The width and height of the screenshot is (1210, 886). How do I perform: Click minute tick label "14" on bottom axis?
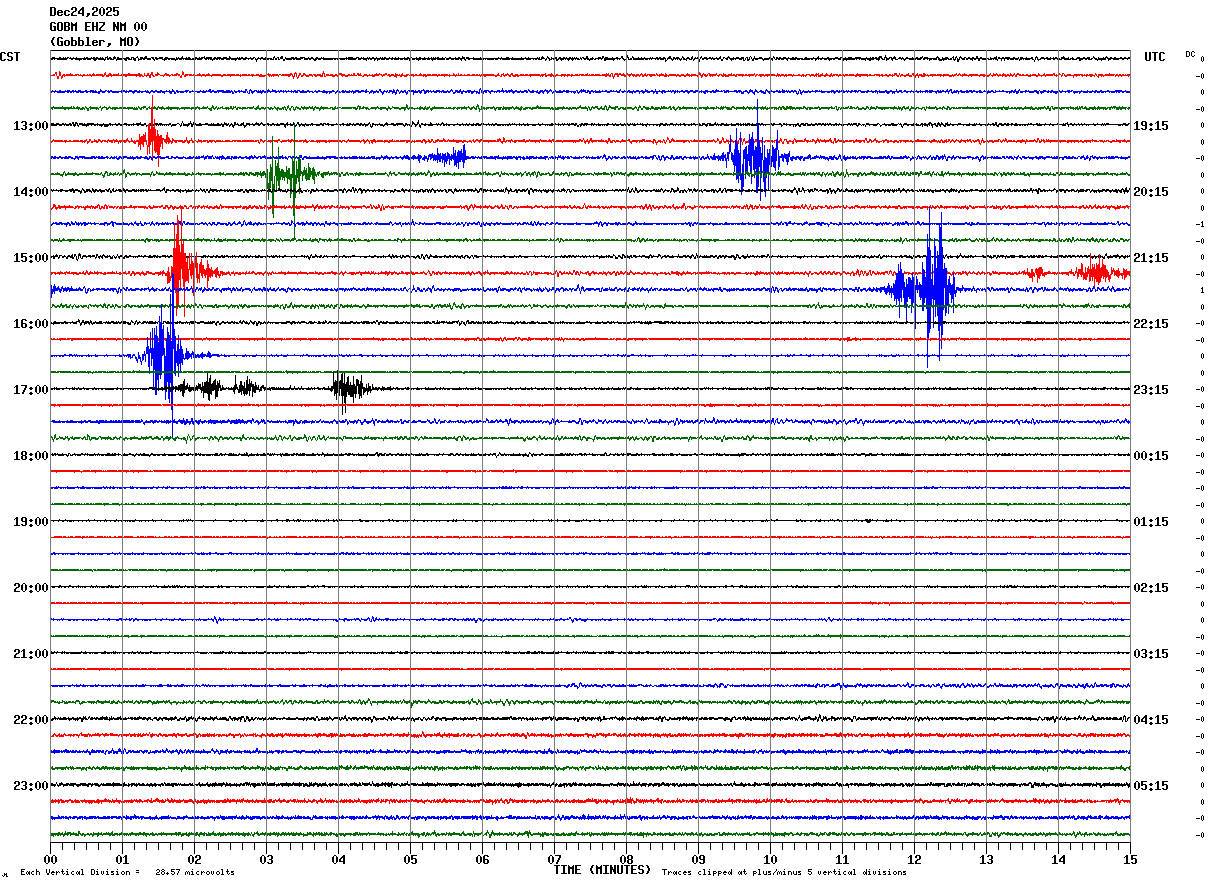1058,859
